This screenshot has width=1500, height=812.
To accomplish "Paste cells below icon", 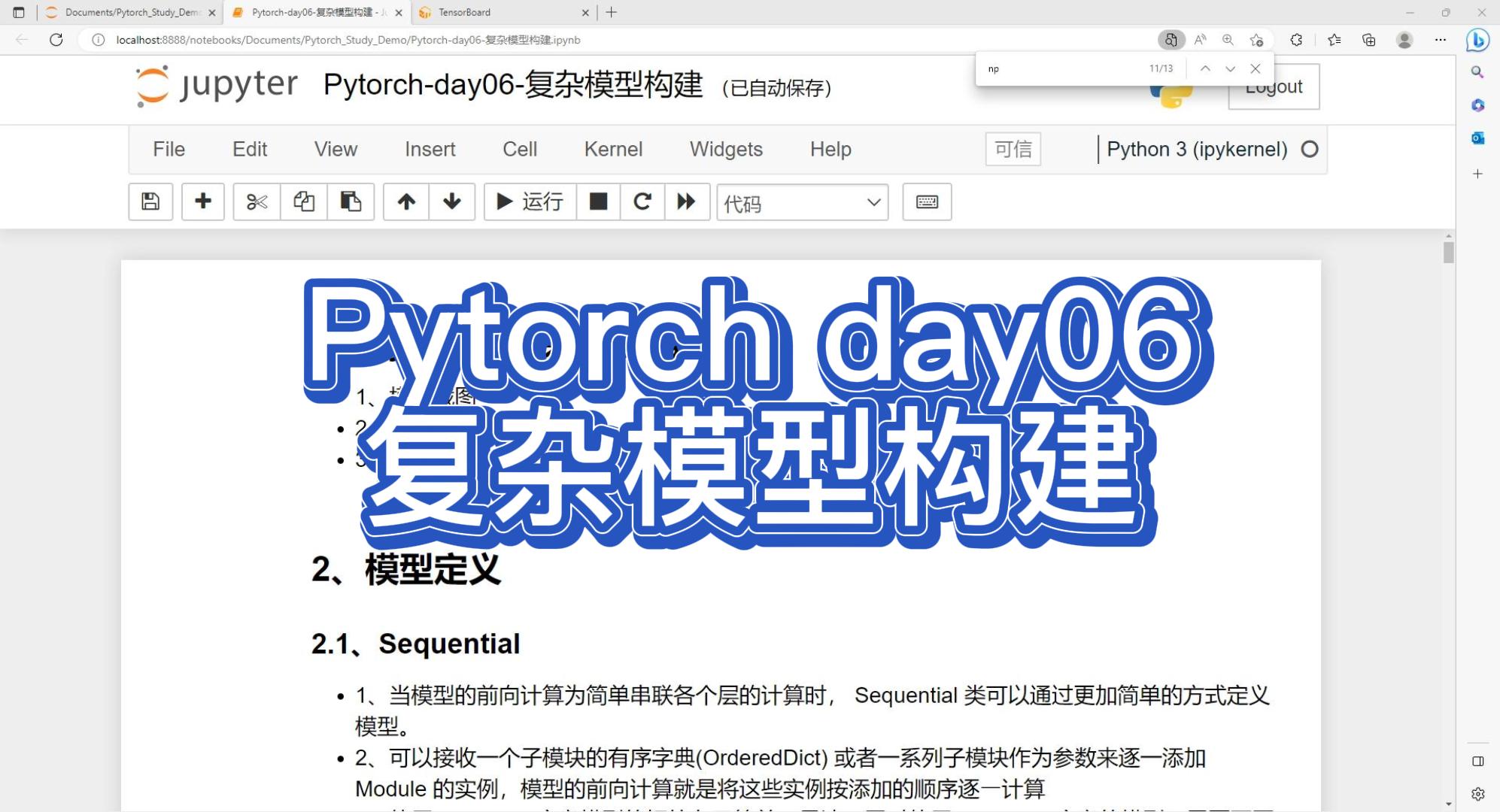I will click(x=351, y=201).
